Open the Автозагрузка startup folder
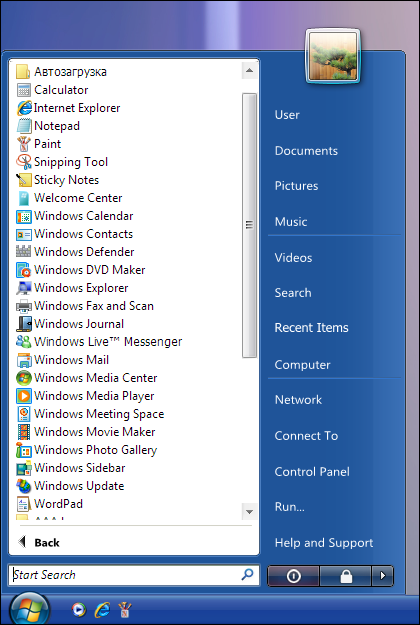Viewport: 420px width, 625px height. click(62, 72)
